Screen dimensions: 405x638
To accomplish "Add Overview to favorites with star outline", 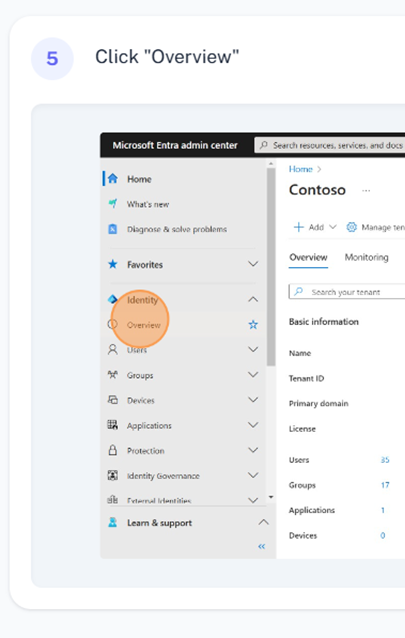I will click(253, 324).
